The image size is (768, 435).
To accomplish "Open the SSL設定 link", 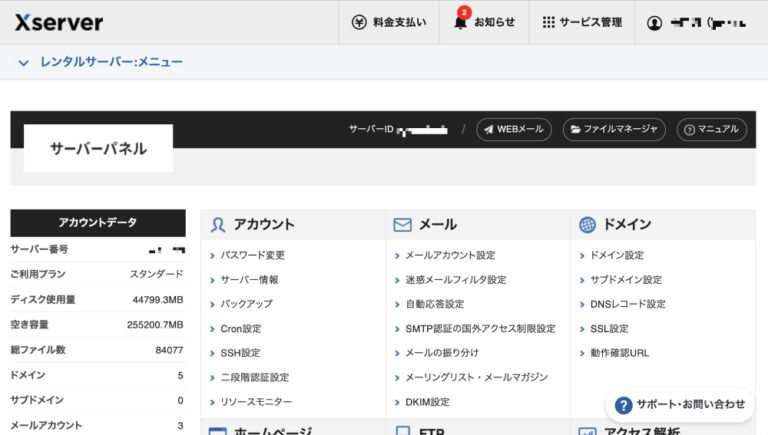I will tap(608, 329).
